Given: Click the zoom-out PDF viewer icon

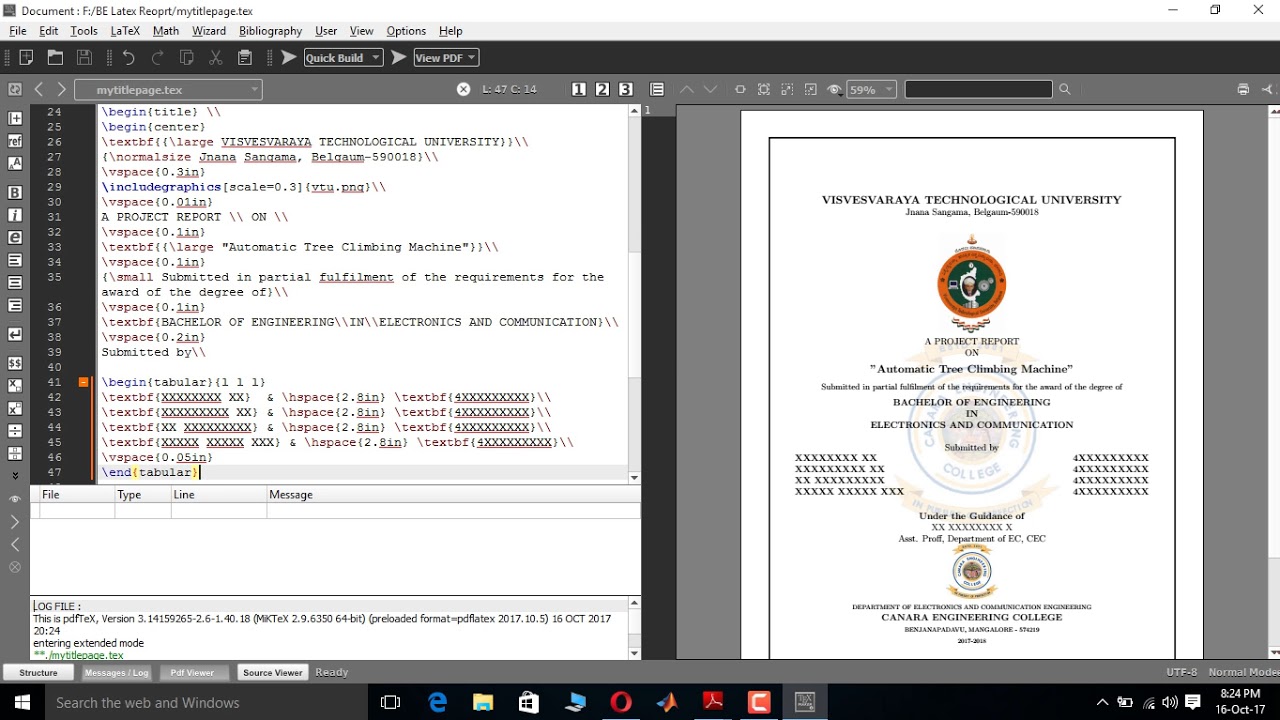Looking at the screenshot, I should click(811, 89).
